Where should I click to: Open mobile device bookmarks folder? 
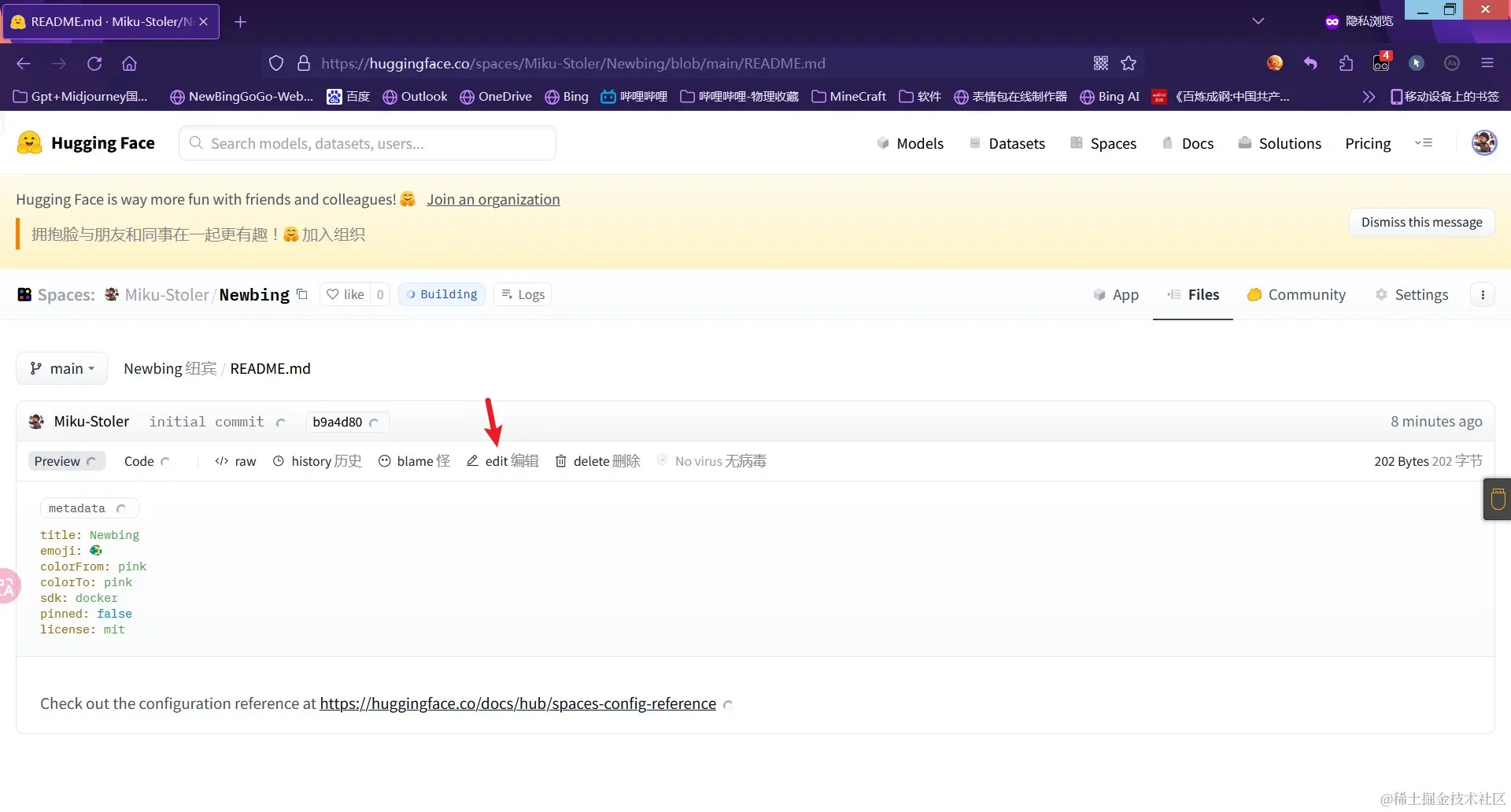[x=1445, y=97]
